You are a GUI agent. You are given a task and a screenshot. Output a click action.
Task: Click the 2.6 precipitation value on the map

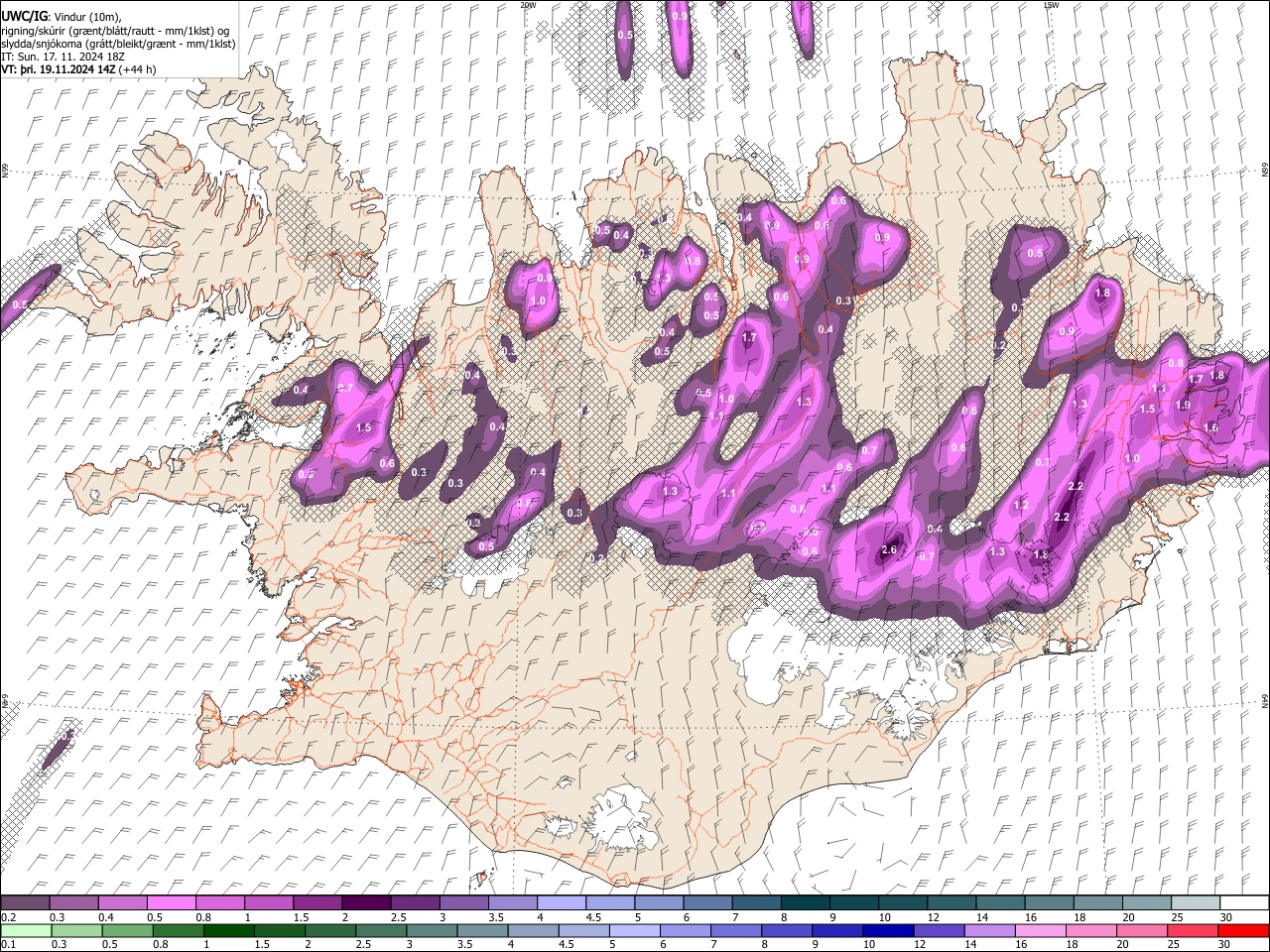[889, 550]
